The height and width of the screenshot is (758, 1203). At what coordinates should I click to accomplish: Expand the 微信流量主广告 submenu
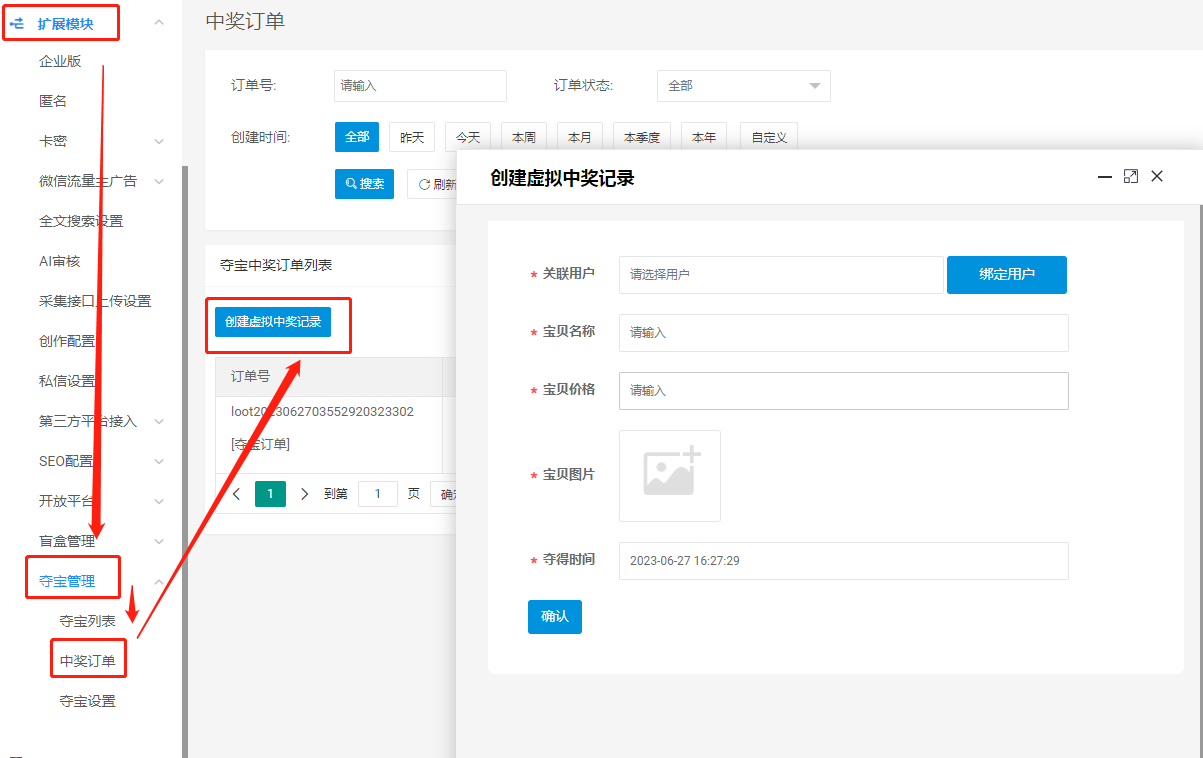(159, 182)
